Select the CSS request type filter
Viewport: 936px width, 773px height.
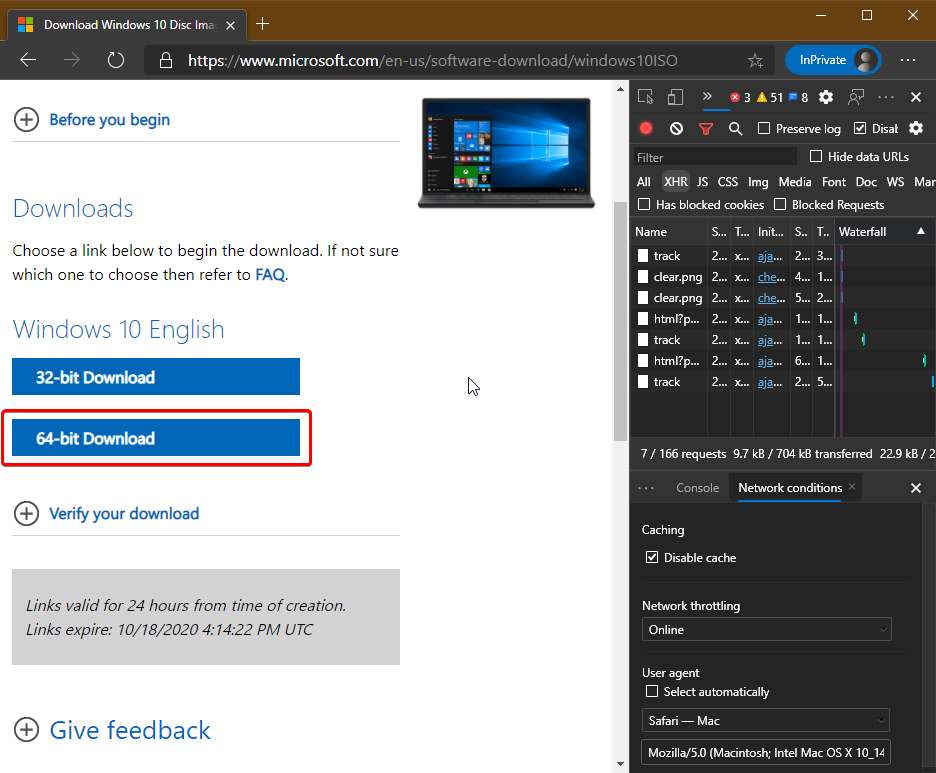(728, 182)
